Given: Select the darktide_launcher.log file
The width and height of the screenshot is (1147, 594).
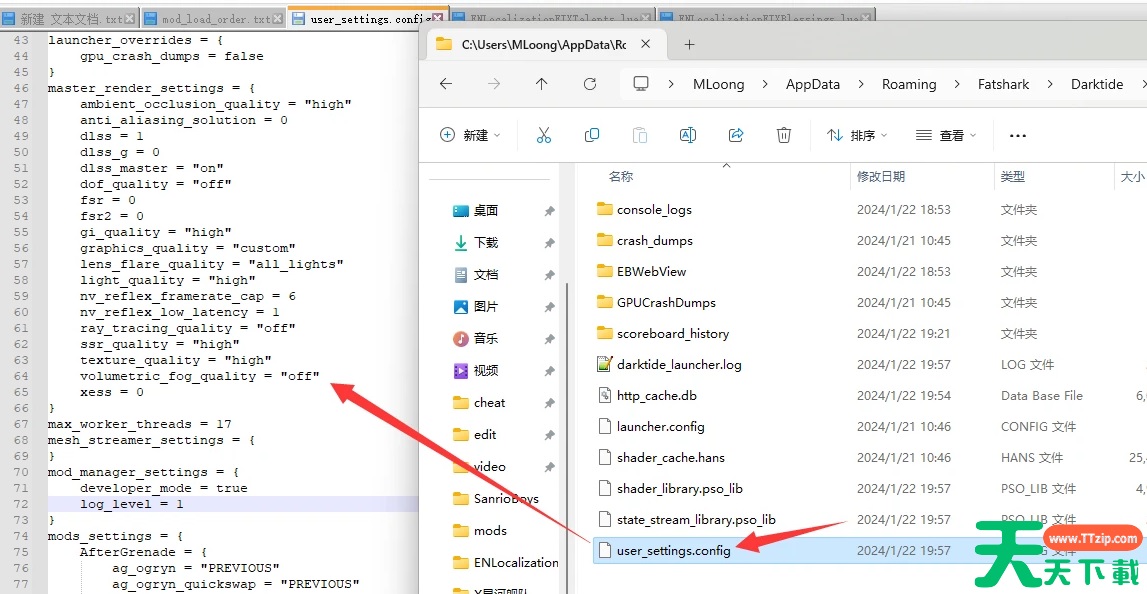Looking at the screenshot, I should click(x=680, y=364).
